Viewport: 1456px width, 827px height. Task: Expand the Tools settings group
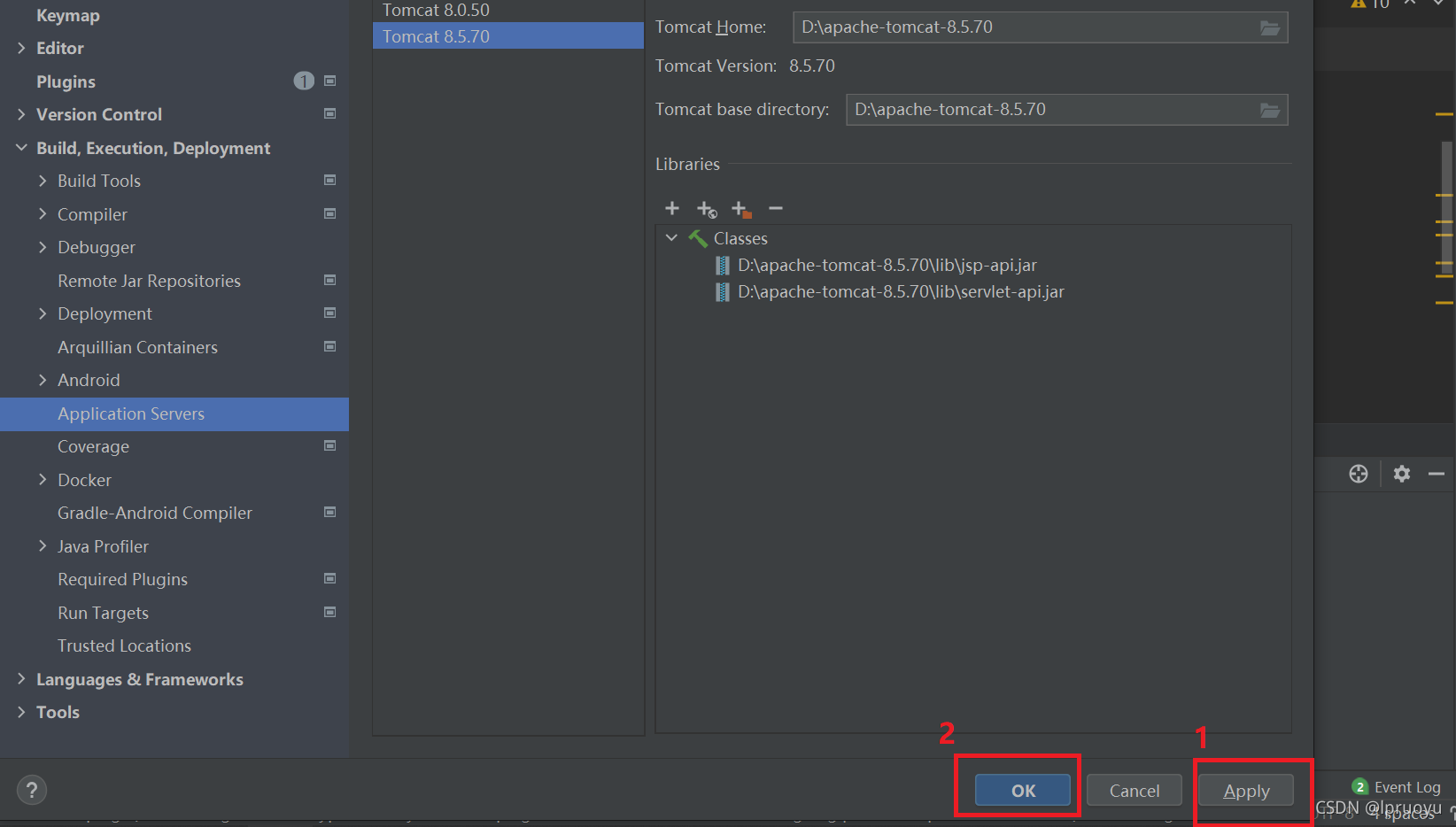coord(21,712)
